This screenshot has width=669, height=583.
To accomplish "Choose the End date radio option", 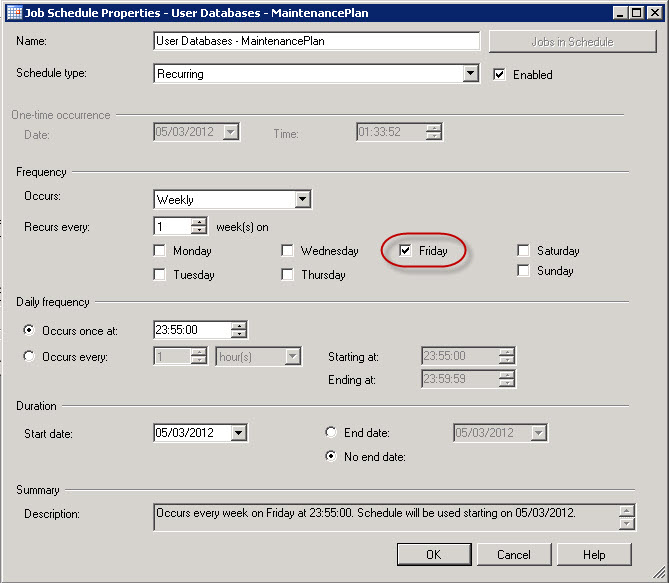I will coord(332,433).
